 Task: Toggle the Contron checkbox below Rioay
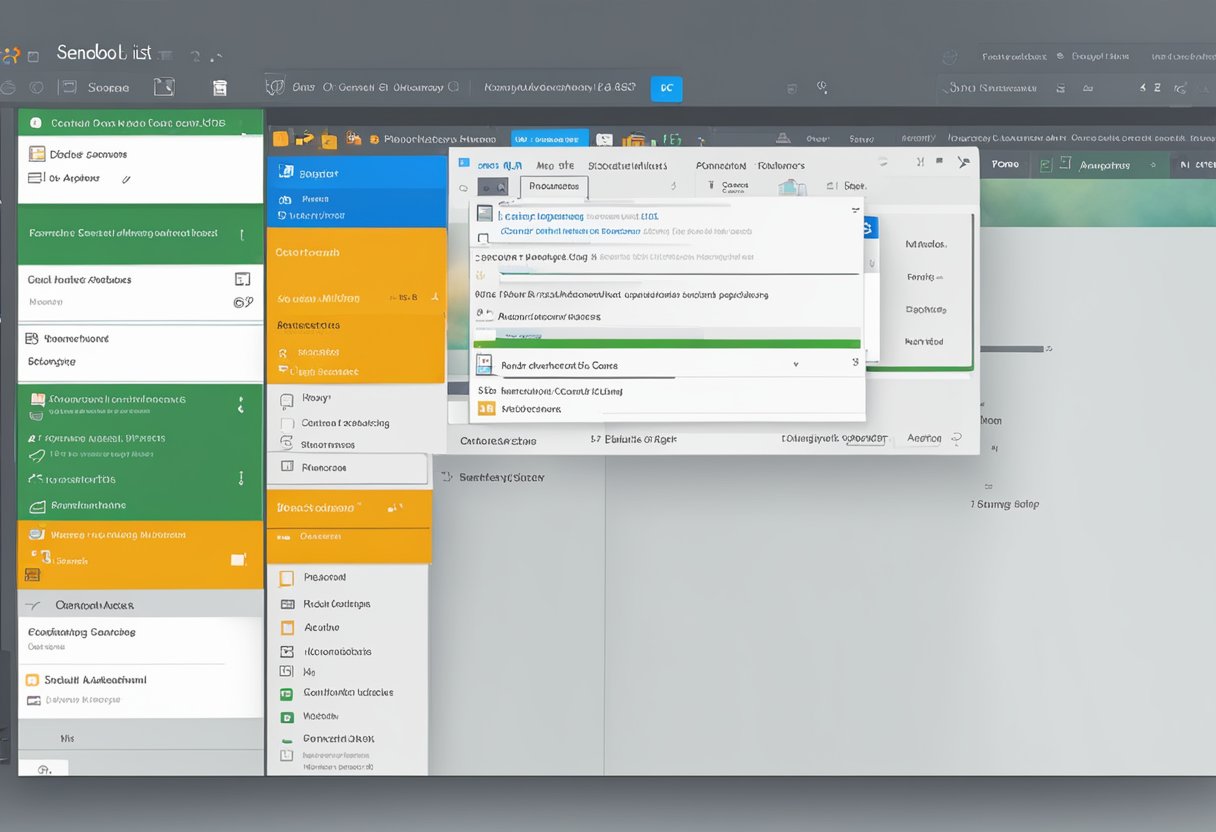point(287,423)
